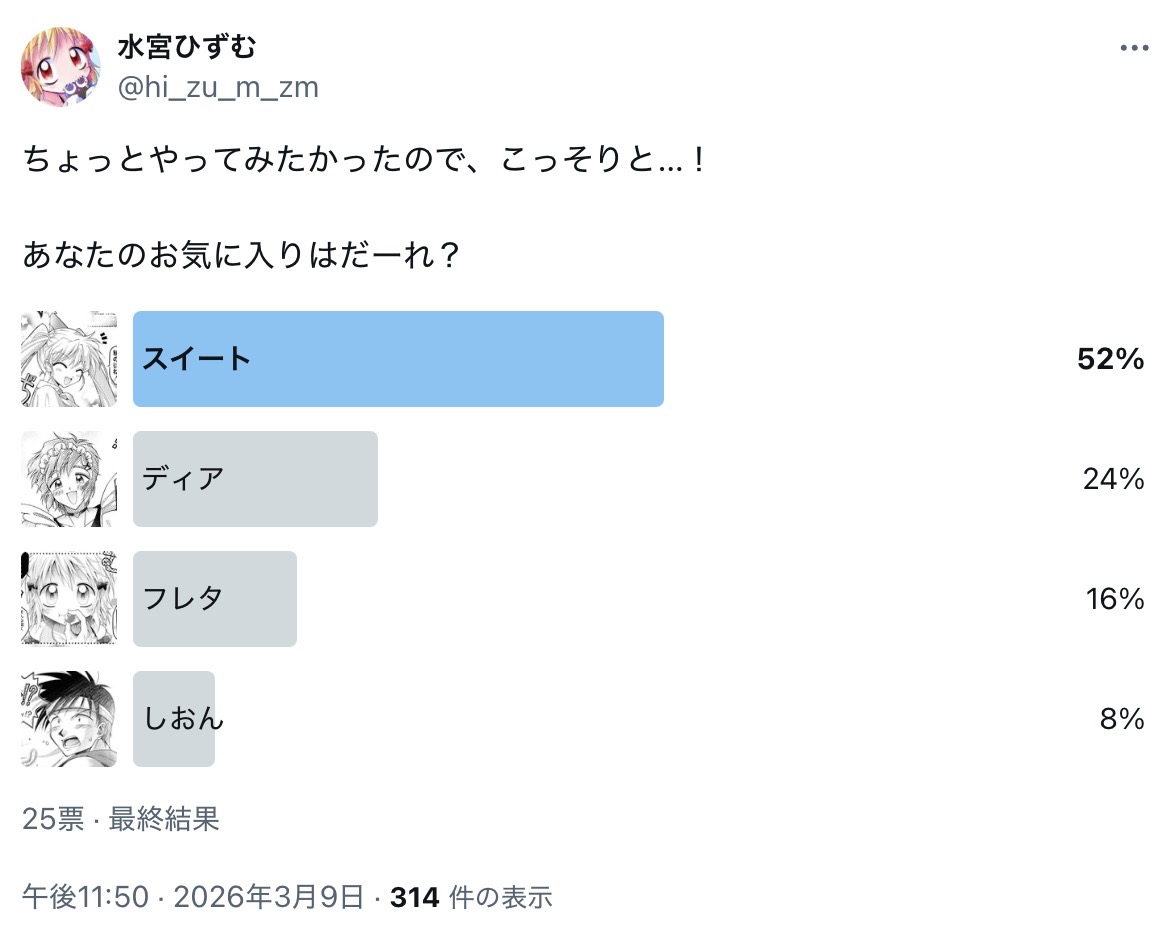
Task: Select the スイート poll result bar
Action: tap(398, 359)
